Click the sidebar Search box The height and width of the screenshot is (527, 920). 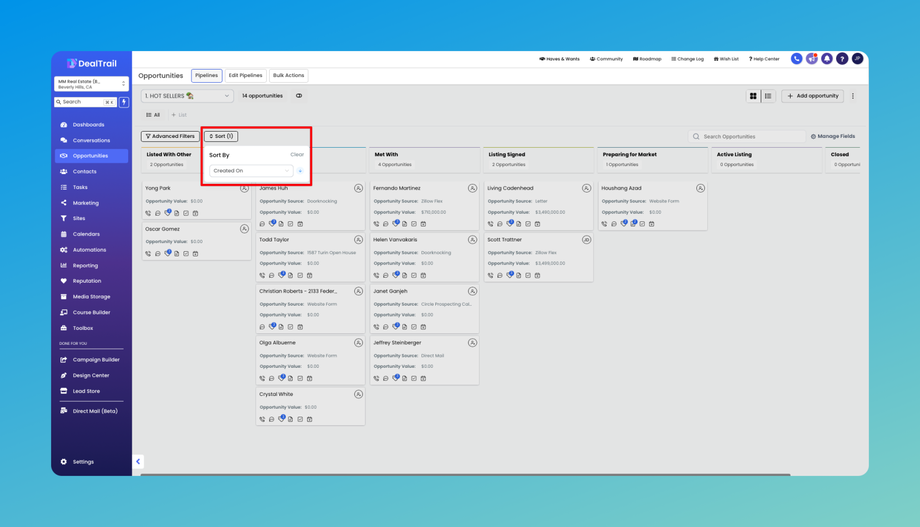[x=86, y=102]
